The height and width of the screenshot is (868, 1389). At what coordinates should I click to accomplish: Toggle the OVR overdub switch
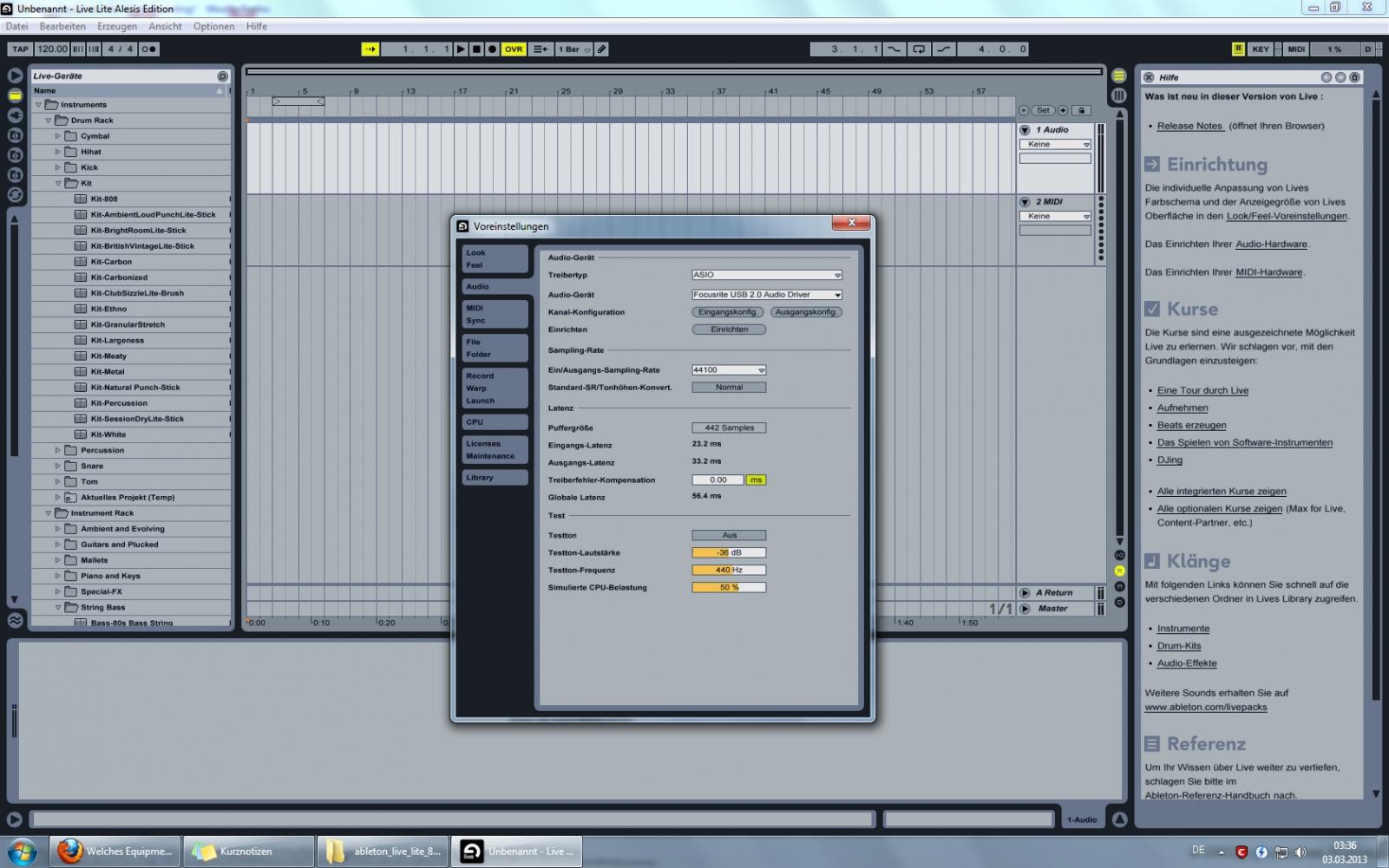tap(514, 49)
